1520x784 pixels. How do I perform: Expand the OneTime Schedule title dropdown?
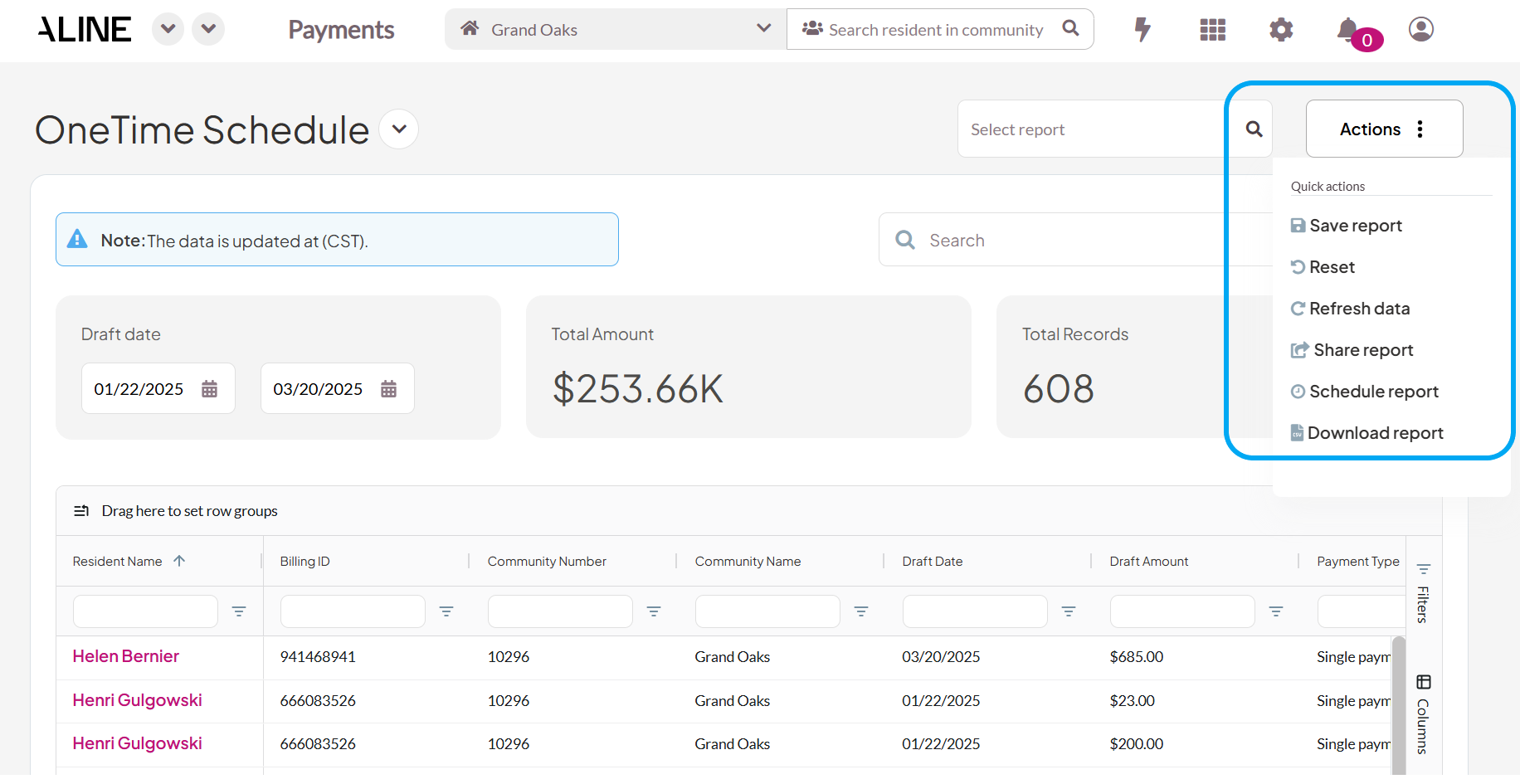pyautogui.click(x=399, y=129)
